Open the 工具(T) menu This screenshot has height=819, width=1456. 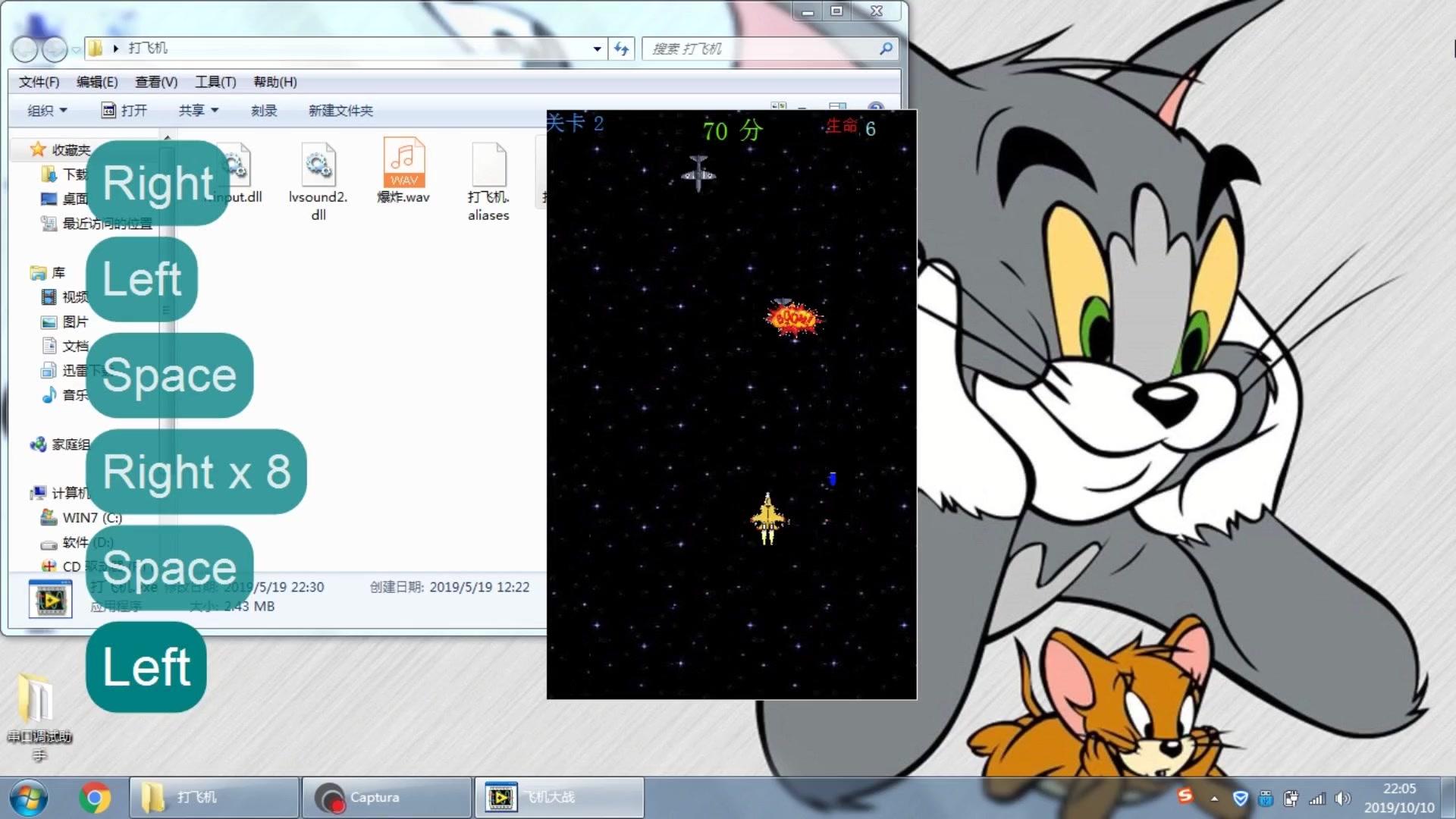[x=215, y=82]
